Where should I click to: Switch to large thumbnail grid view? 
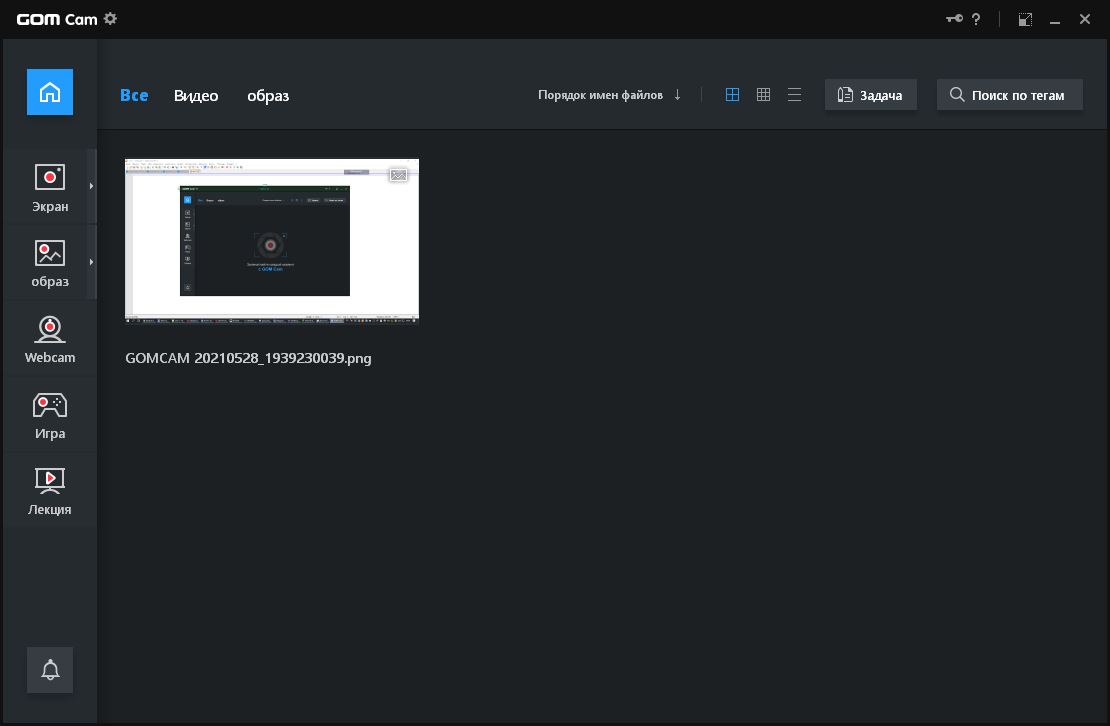coord(733,95)
